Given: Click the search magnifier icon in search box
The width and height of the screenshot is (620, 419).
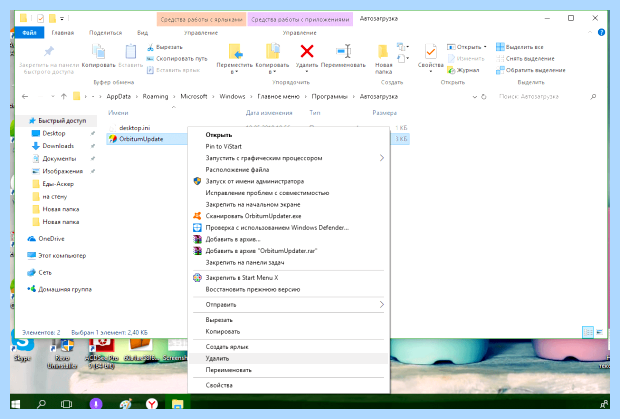Looking at the screenshot, I should pos(593,96).
